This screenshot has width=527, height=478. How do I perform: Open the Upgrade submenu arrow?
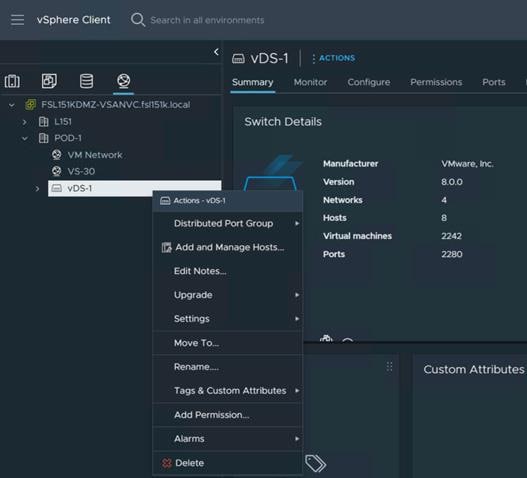pos(297,295)
